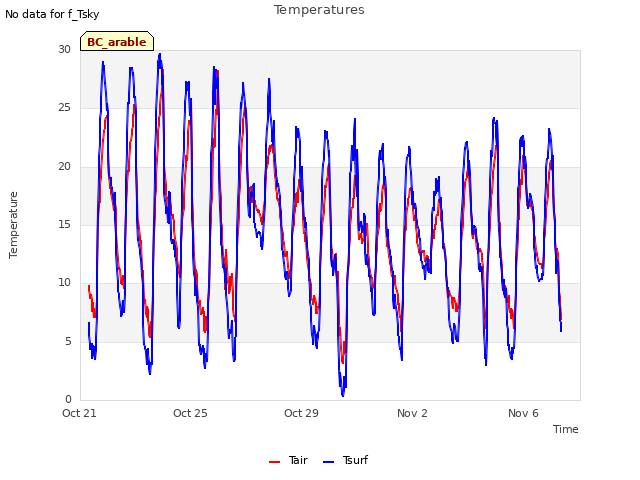Click the Oct 21 x-axis tick label
Viewport: 640px width, 480px height.
[x=79, y=413]
